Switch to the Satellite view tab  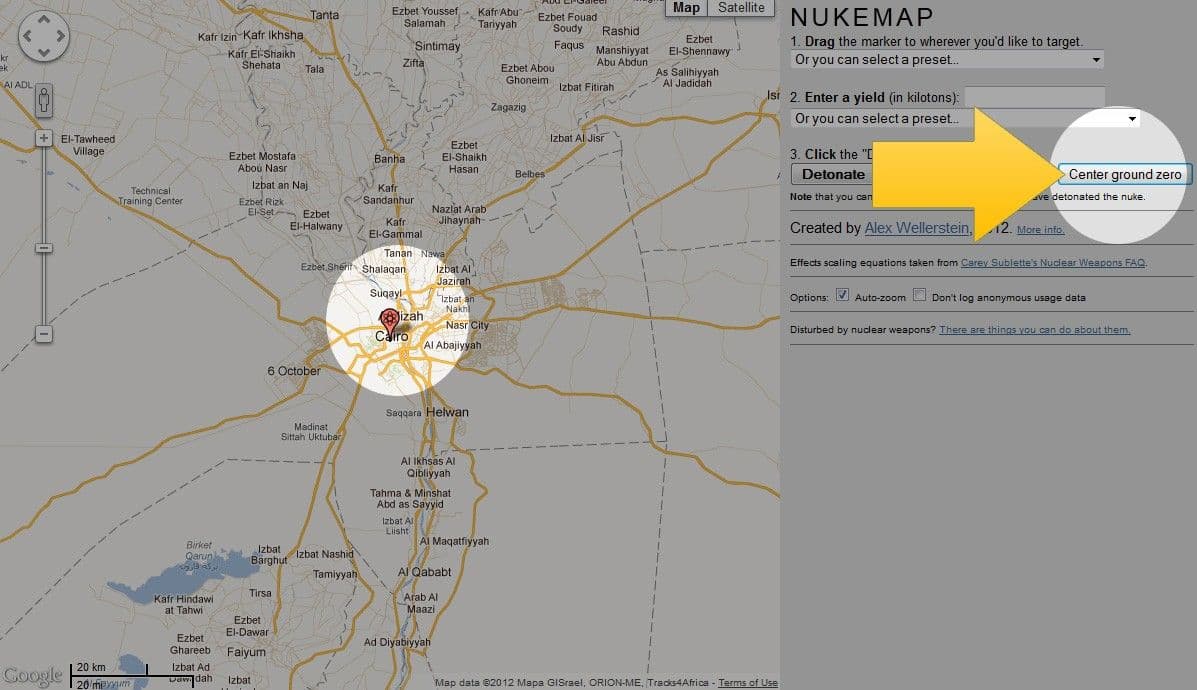click(741, 8)
